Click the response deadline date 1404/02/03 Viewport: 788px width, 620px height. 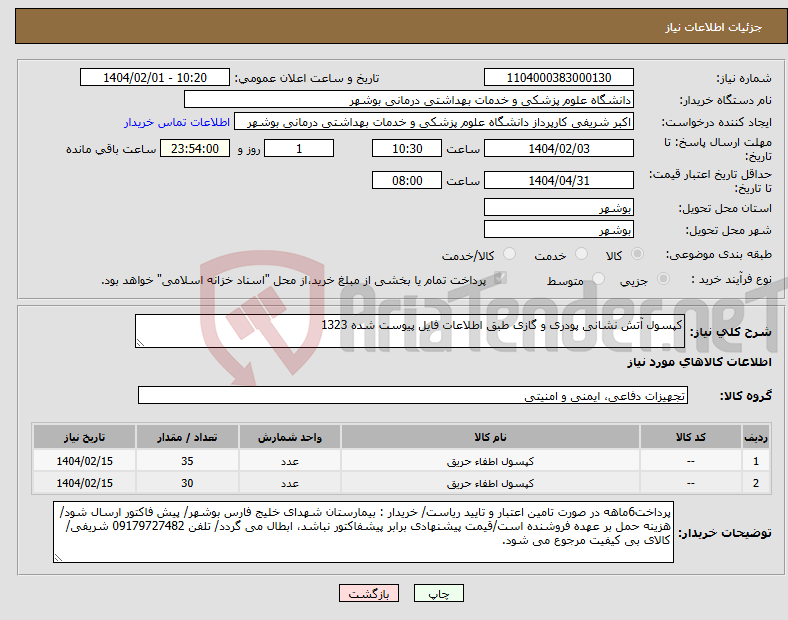pos(559,149)
